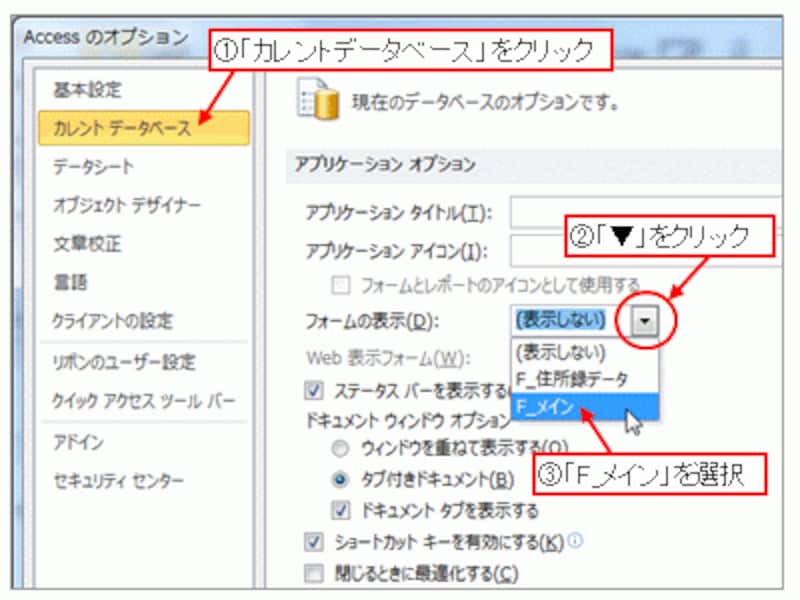This screenshot has height=600, width=800.
Task: Click the ドキュメント ウィンドウ オプション label
Action: tap(408, 421)
